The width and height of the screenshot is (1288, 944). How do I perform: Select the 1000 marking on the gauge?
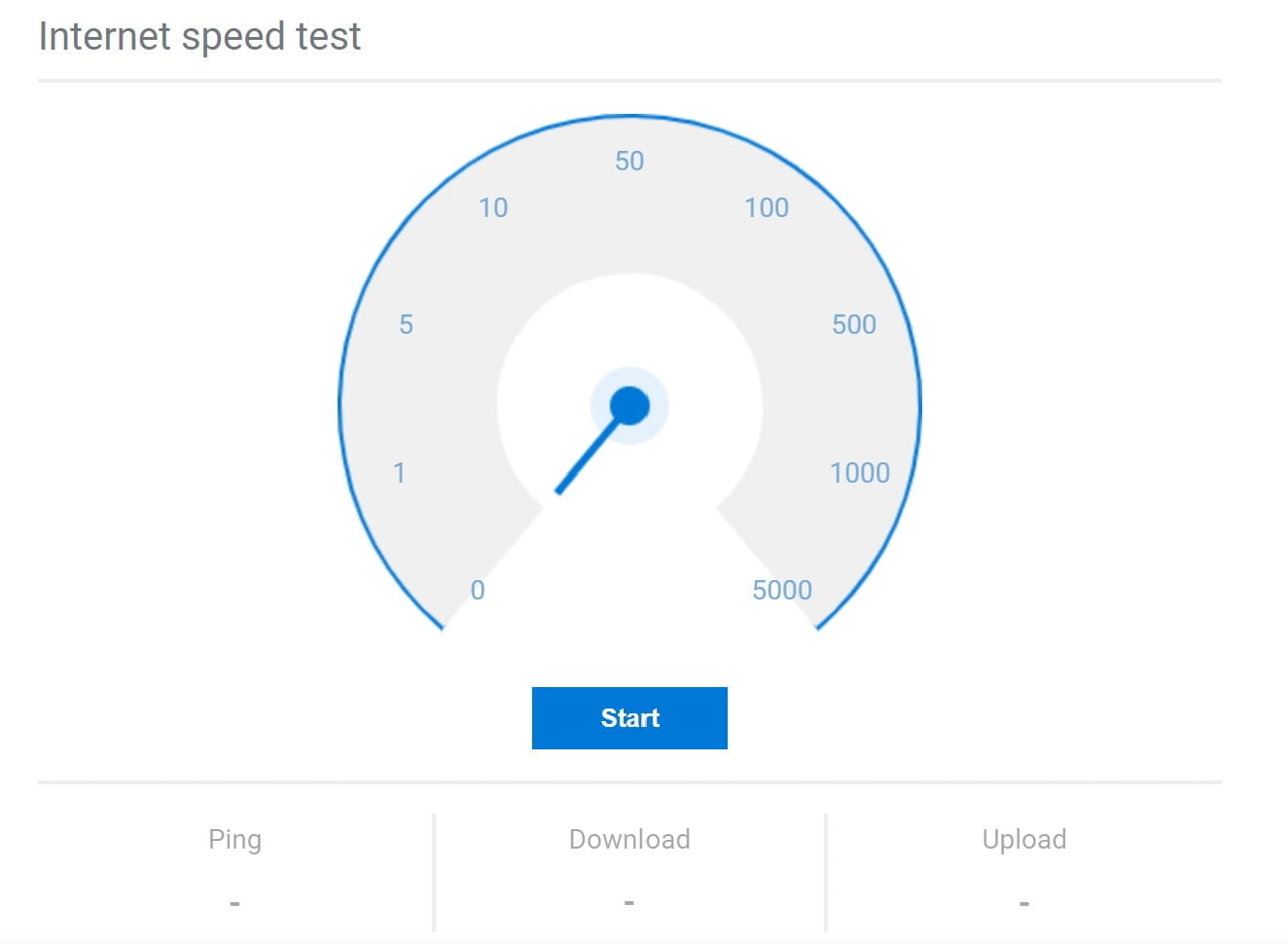coord(860,473)
